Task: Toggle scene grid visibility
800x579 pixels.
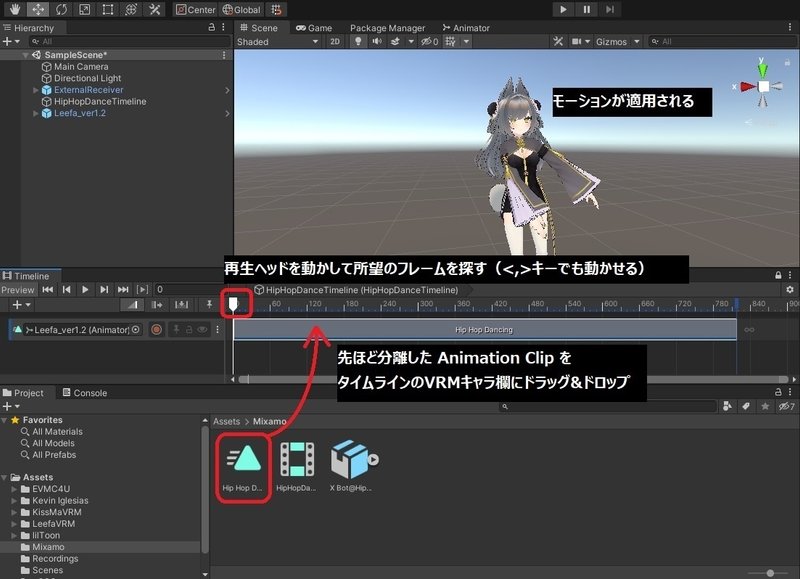Action: tap(451, 42)
